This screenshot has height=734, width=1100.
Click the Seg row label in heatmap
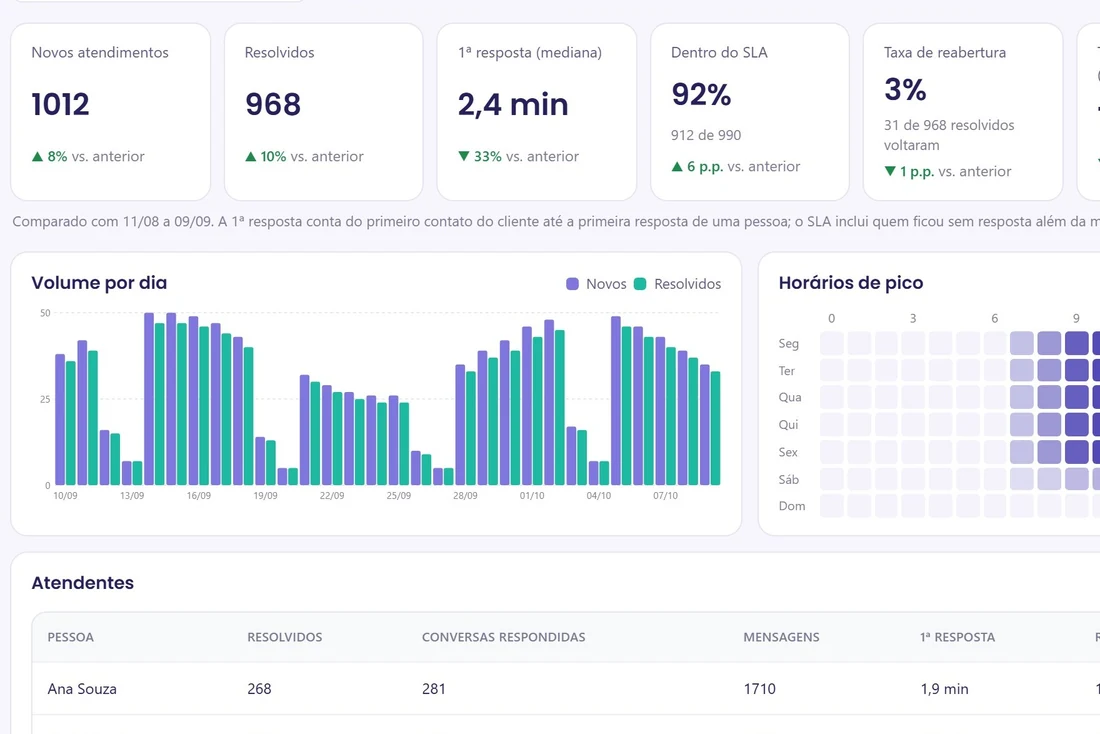[789, 343]
